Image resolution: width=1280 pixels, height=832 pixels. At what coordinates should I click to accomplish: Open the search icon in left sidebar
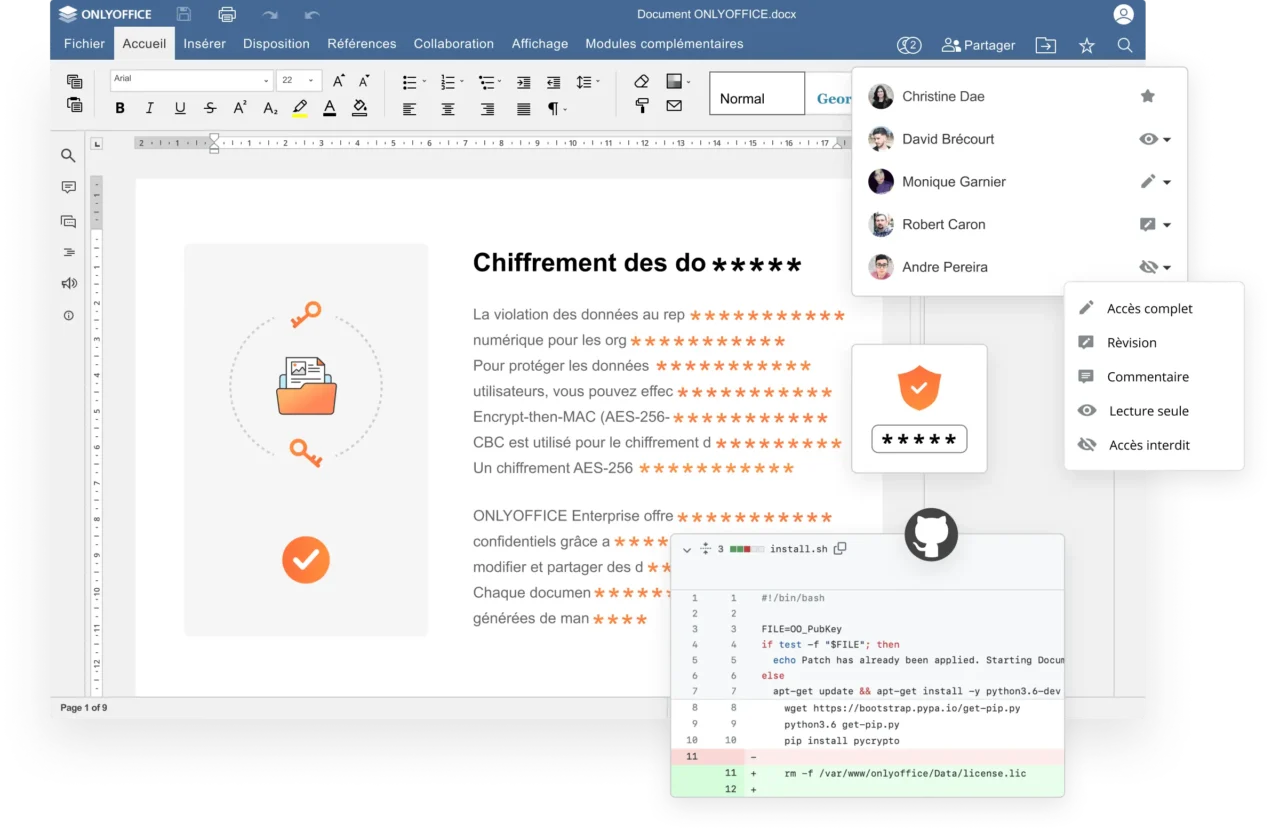(68, 155)
